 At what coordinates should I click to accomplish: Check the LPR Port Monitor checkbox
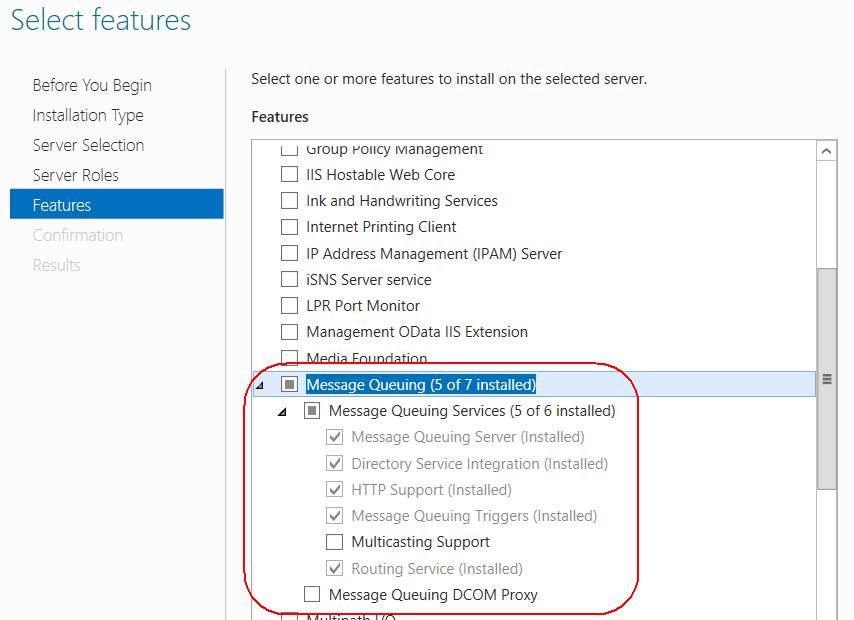coord(289,306)
